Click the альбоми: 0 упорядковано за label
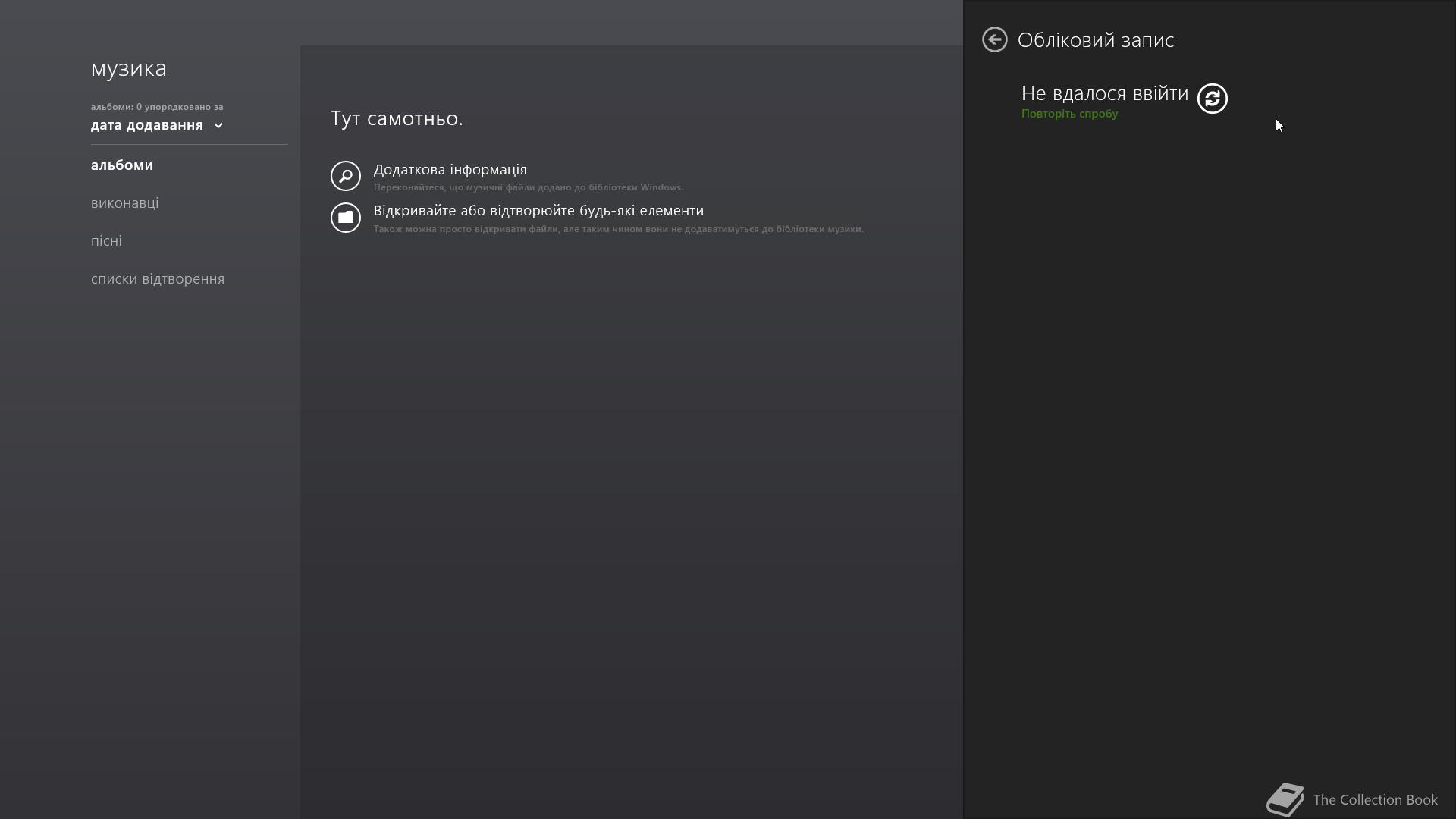The height and width of the screenshot is (819, 1456). point(157,107)
